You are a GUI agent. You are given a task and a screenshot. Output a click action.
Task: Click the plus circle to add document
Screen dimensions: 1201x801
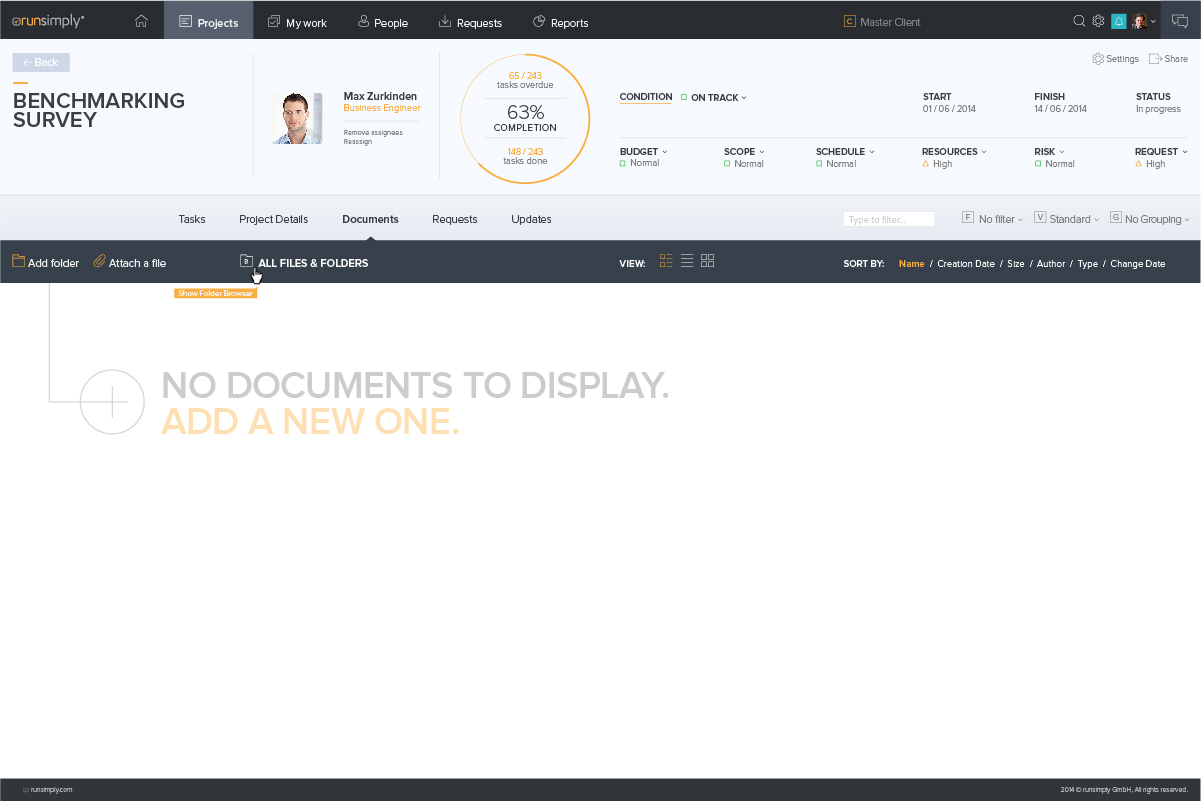pyautogui.click(x=113, y=402)
